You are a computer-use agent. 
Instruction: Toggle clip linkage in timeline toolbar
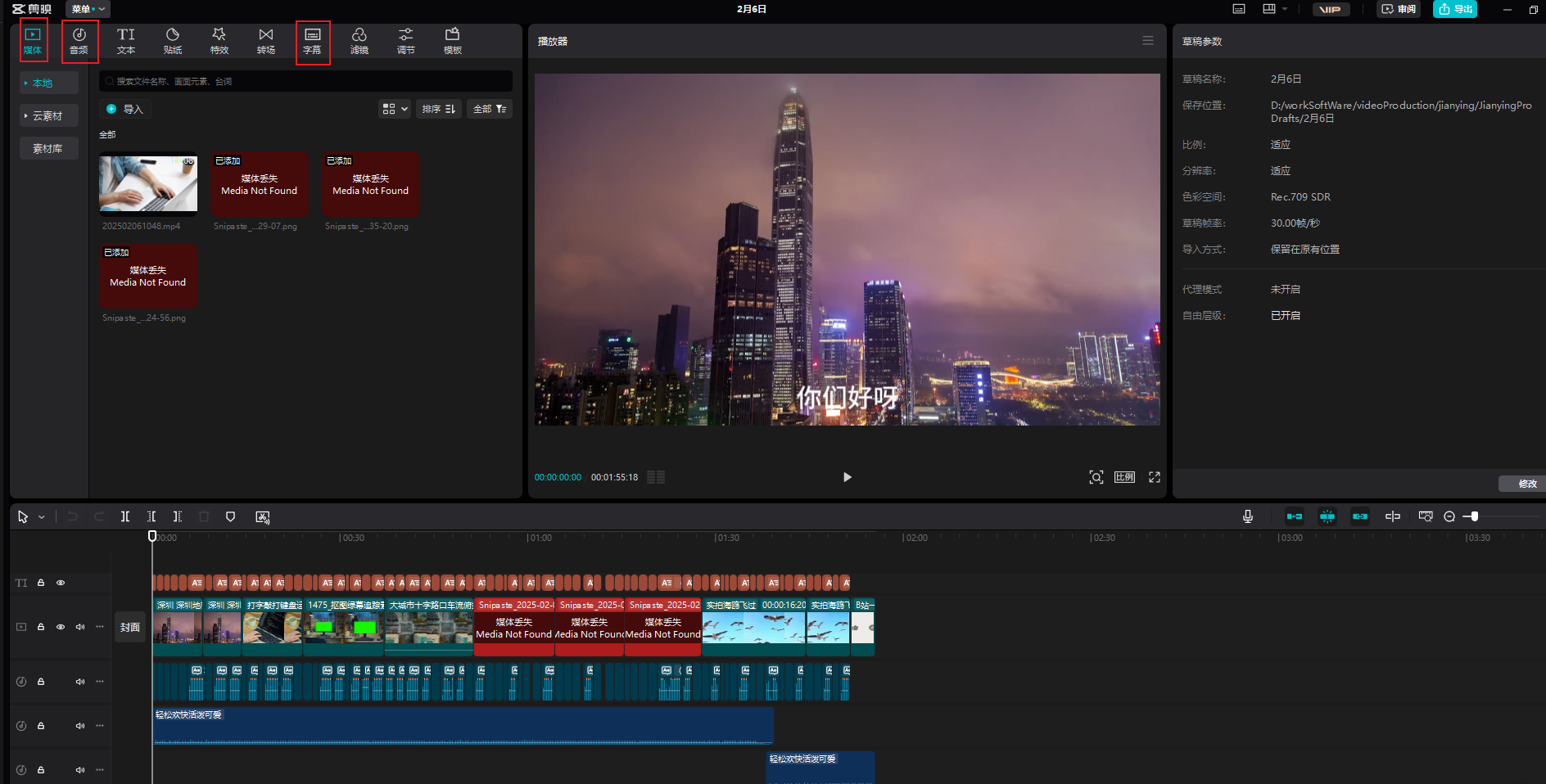click(1359, 516)
